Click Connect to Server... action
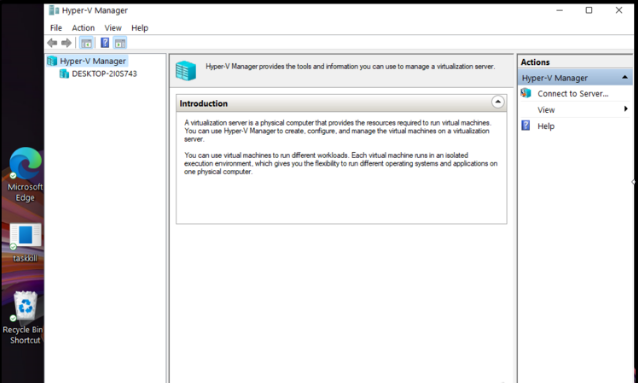Screen dimensions: 638x383 (x=572, y=94)
